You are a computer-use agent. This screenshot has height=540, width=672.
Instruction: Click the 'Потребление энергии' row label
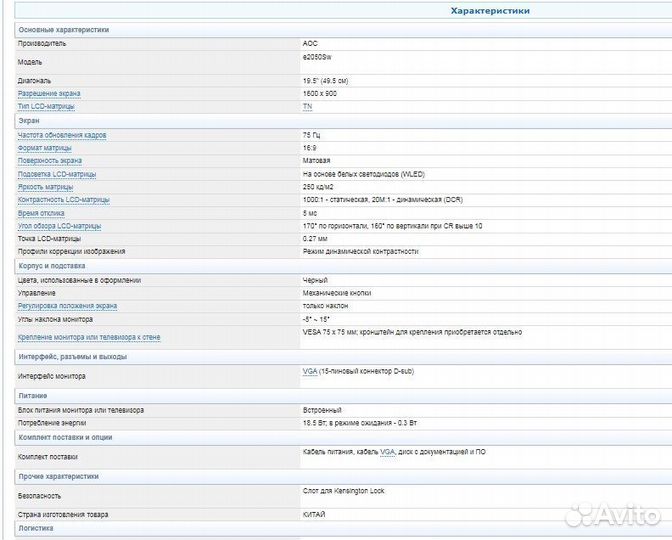pyautogui.click(x=52, y=423)
